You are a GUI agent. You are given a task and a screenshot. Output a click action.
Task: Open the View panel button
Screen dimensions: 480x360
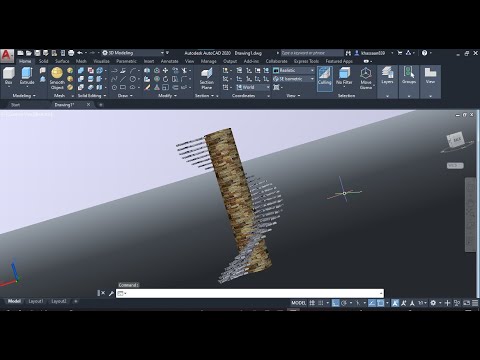click(x=430, y=81)
